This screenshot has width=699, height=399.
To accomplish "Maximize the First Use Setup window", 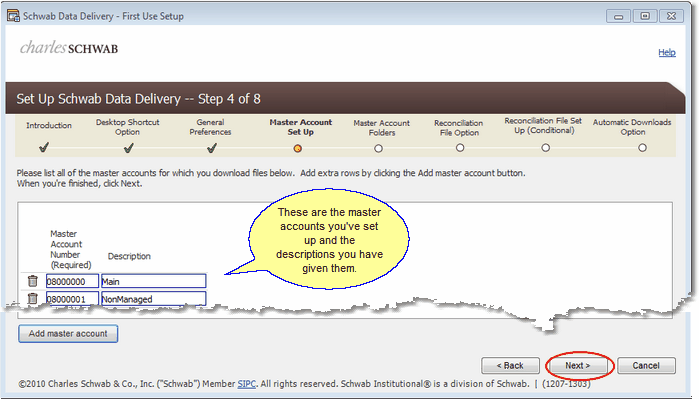I will click(645, 16).
